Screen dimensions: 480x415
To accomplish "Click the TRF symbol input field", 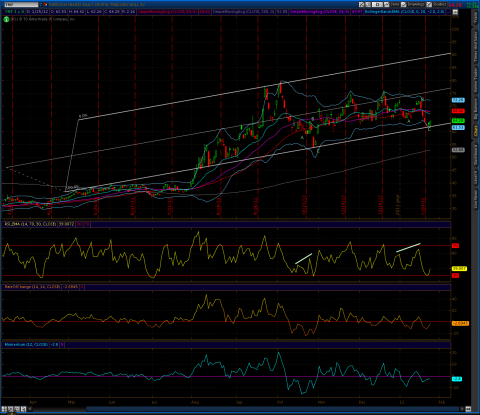I will (21, 5).
